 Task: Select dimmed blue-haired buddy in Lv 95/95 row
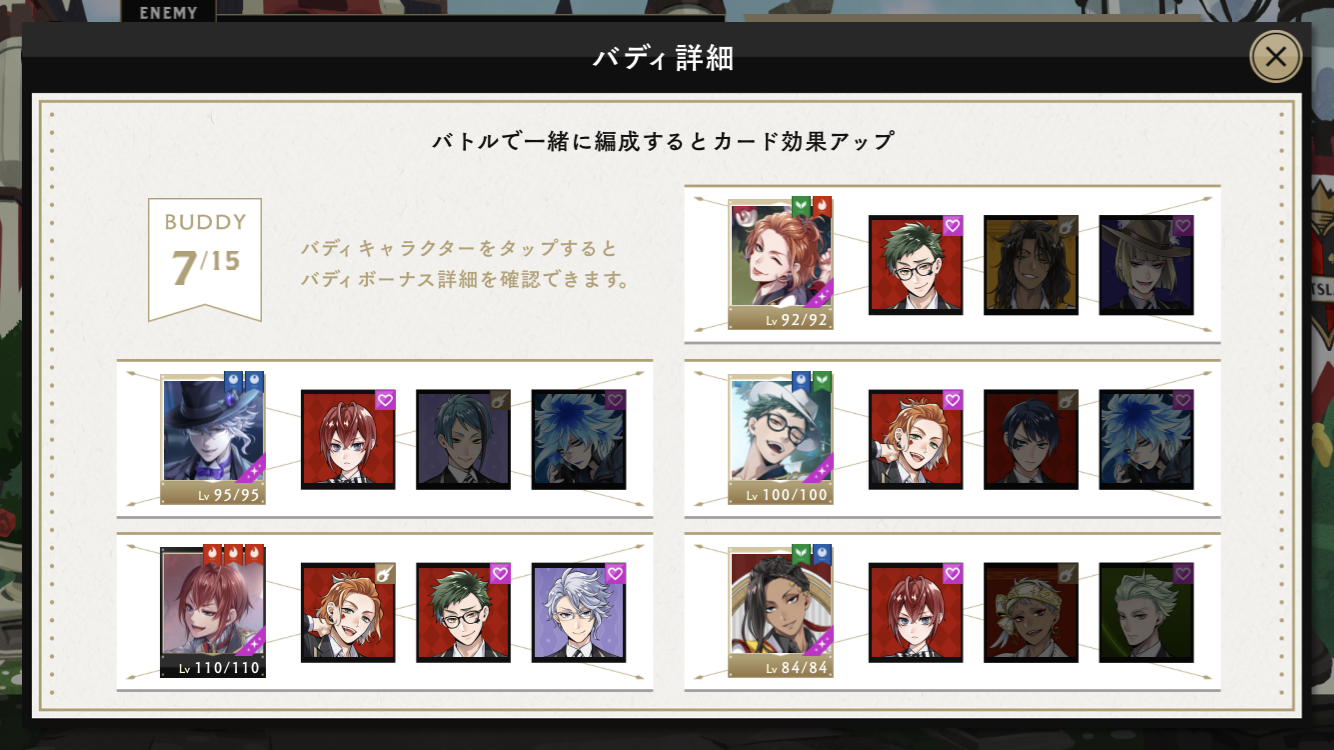[x=578, y=440]
